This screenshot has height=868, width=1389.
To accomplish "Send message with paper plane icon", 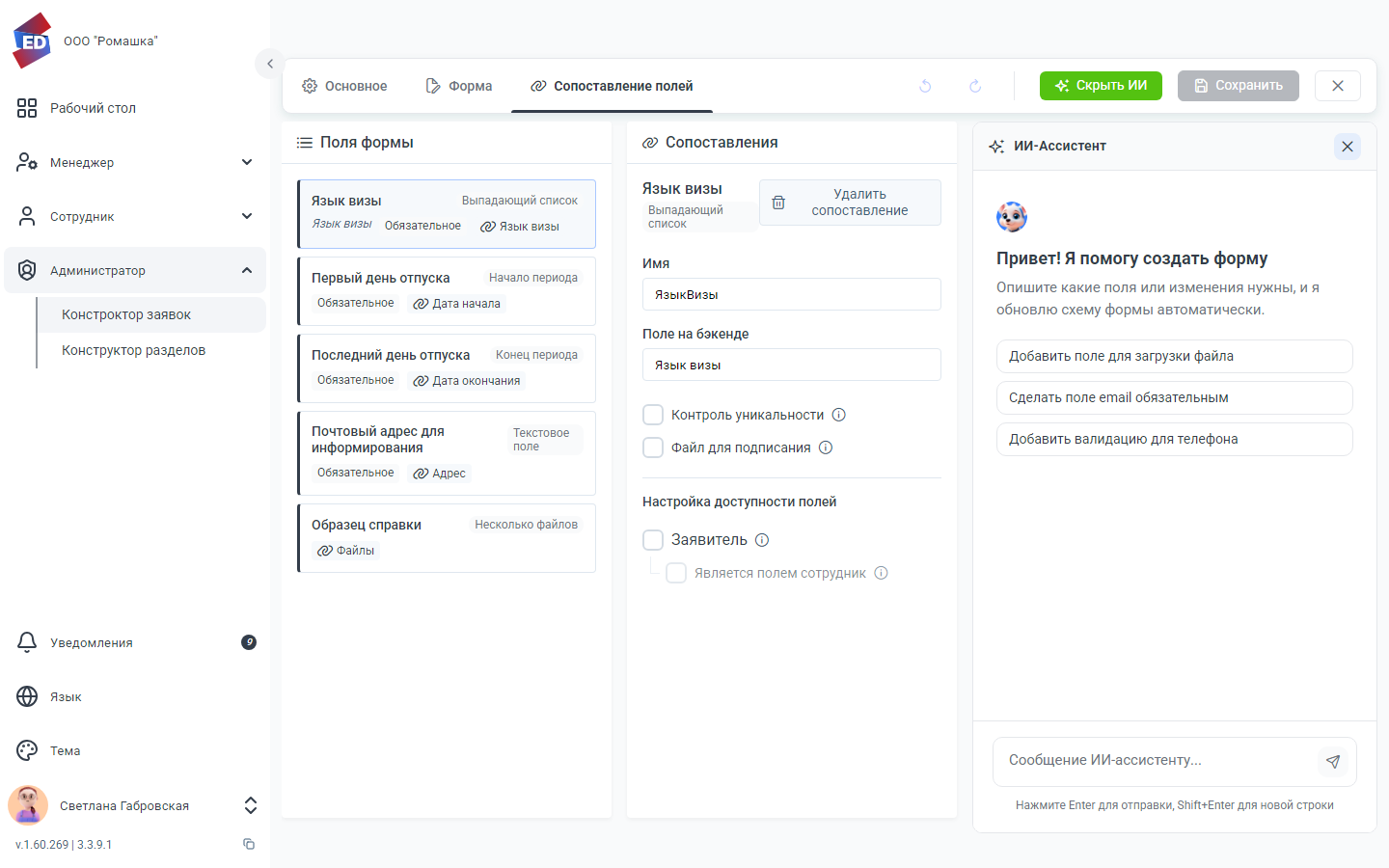I will (x=1333, y=762).
